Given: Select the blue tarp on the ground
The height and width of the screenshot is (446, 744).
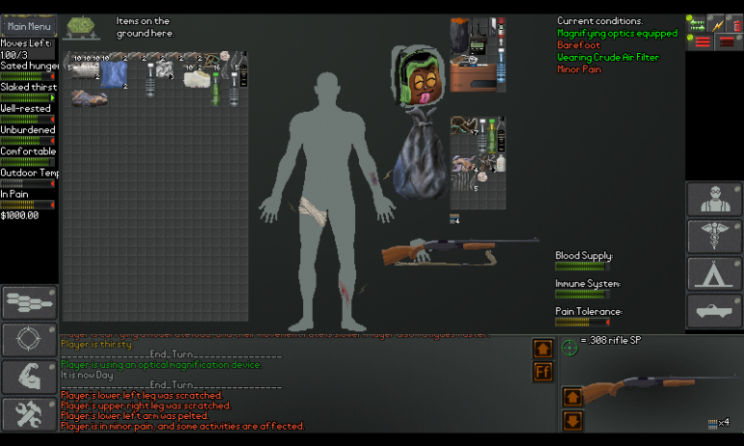Looking at the screenshot, I should [113, 74].
